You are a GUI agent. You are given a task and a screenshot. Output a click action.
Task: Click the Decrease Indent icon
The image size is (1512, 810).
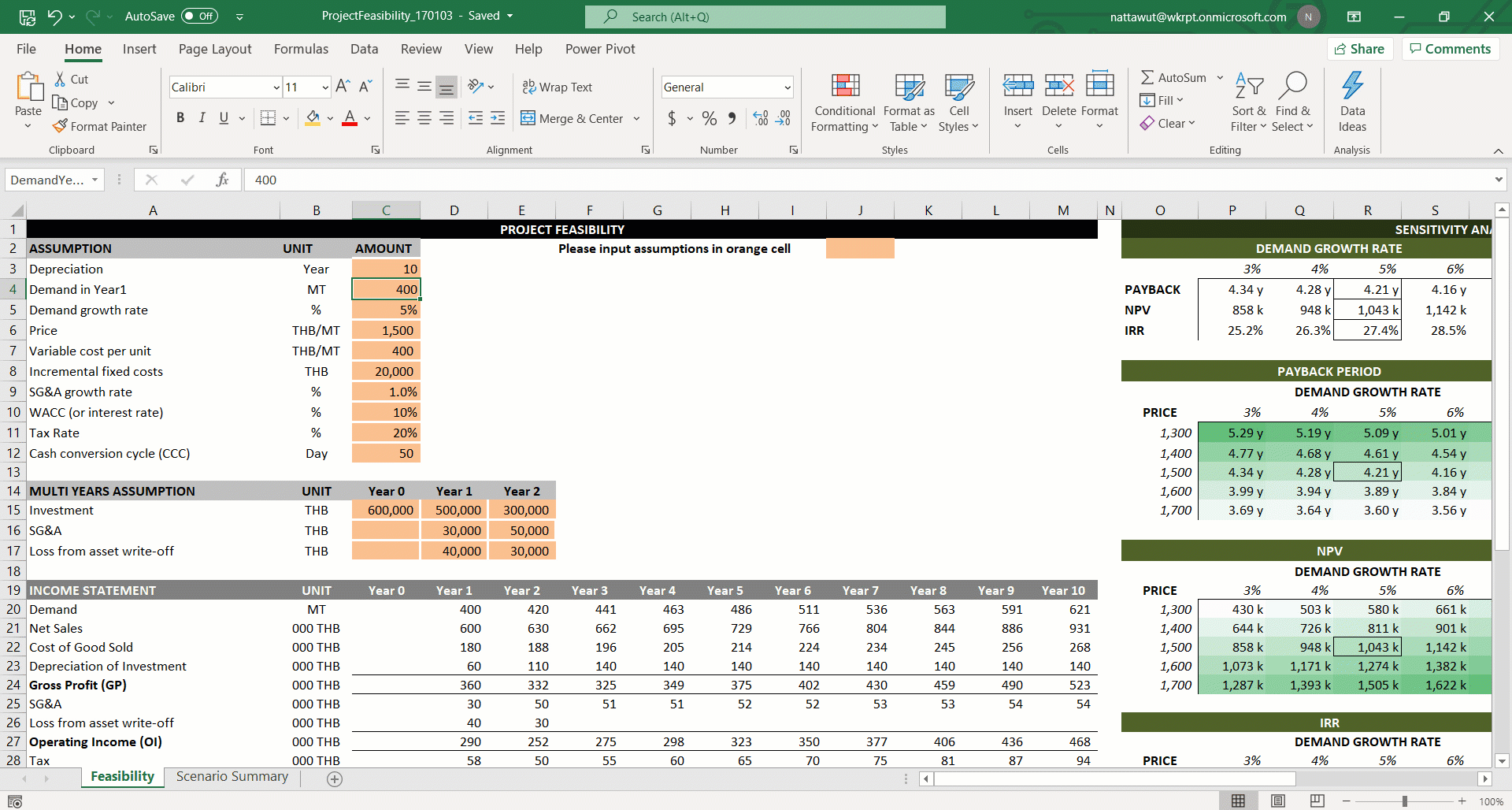476,118
